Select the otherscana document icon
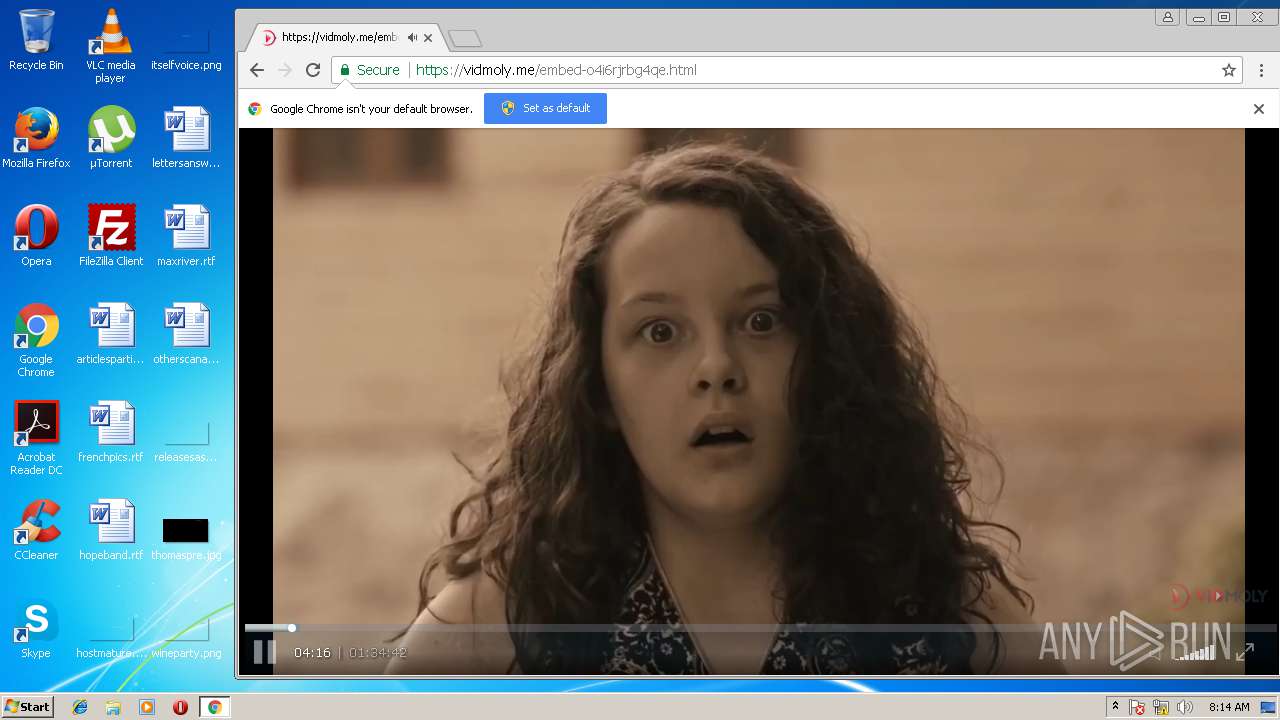The width and height of the screenshot is (1280, 720). point(186,334)
